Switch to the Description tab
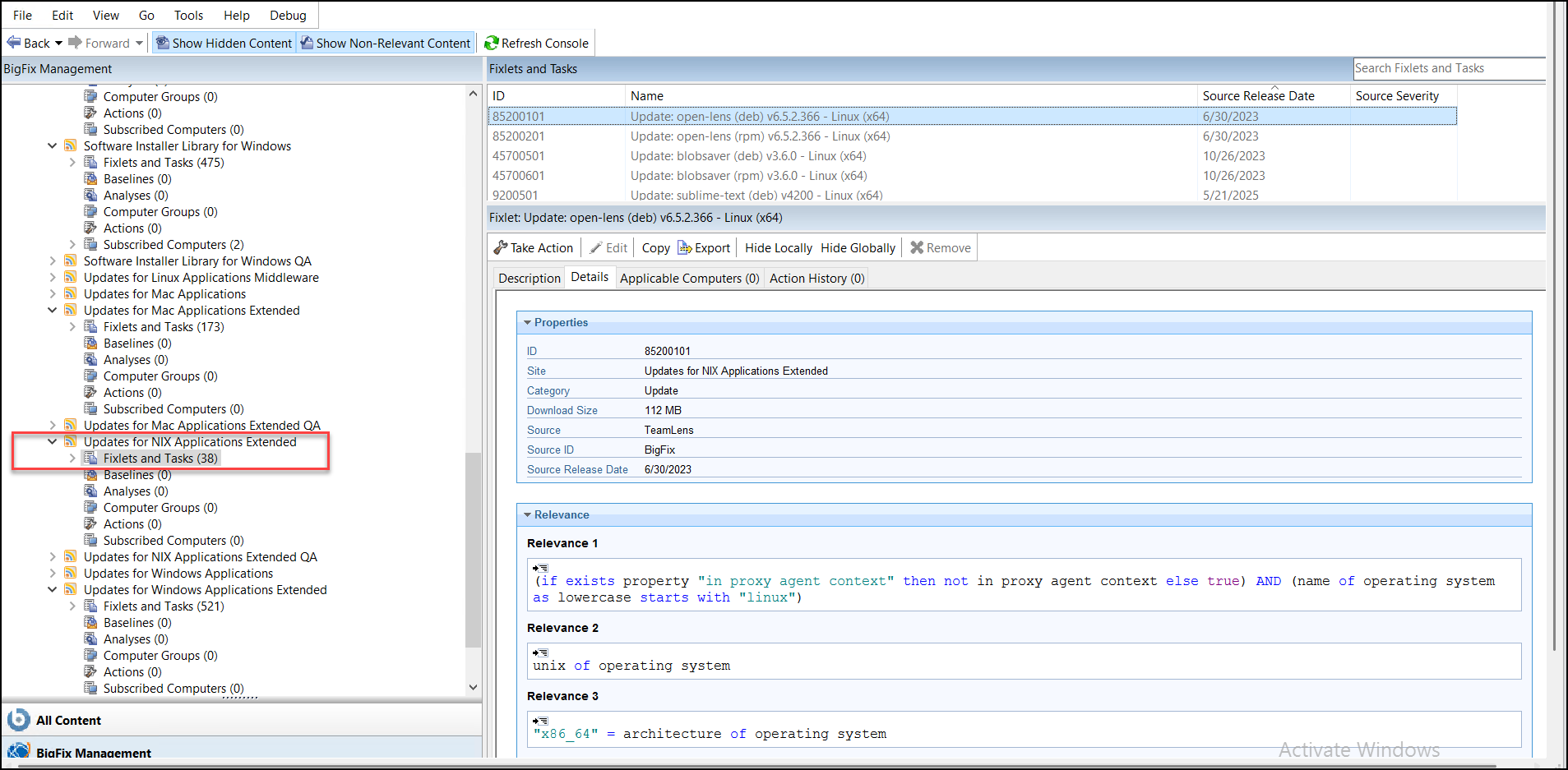Image resolution: width=1568 pixels, height=770 pixels. [529, 278]
